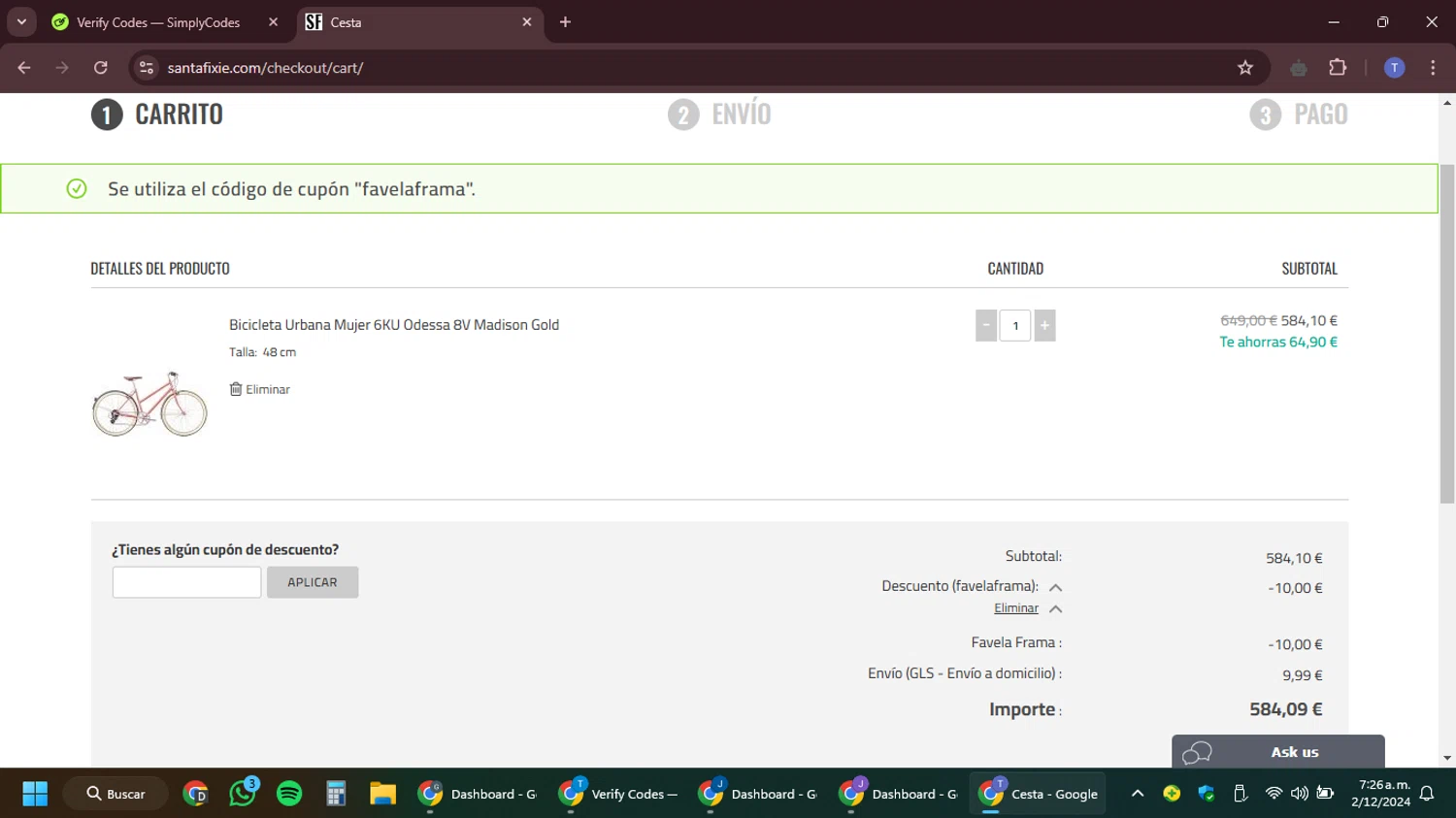Click 'Te ahorras 64,90 €' text
Screen dimensions: 1456x818
(x=1278, y=342)
